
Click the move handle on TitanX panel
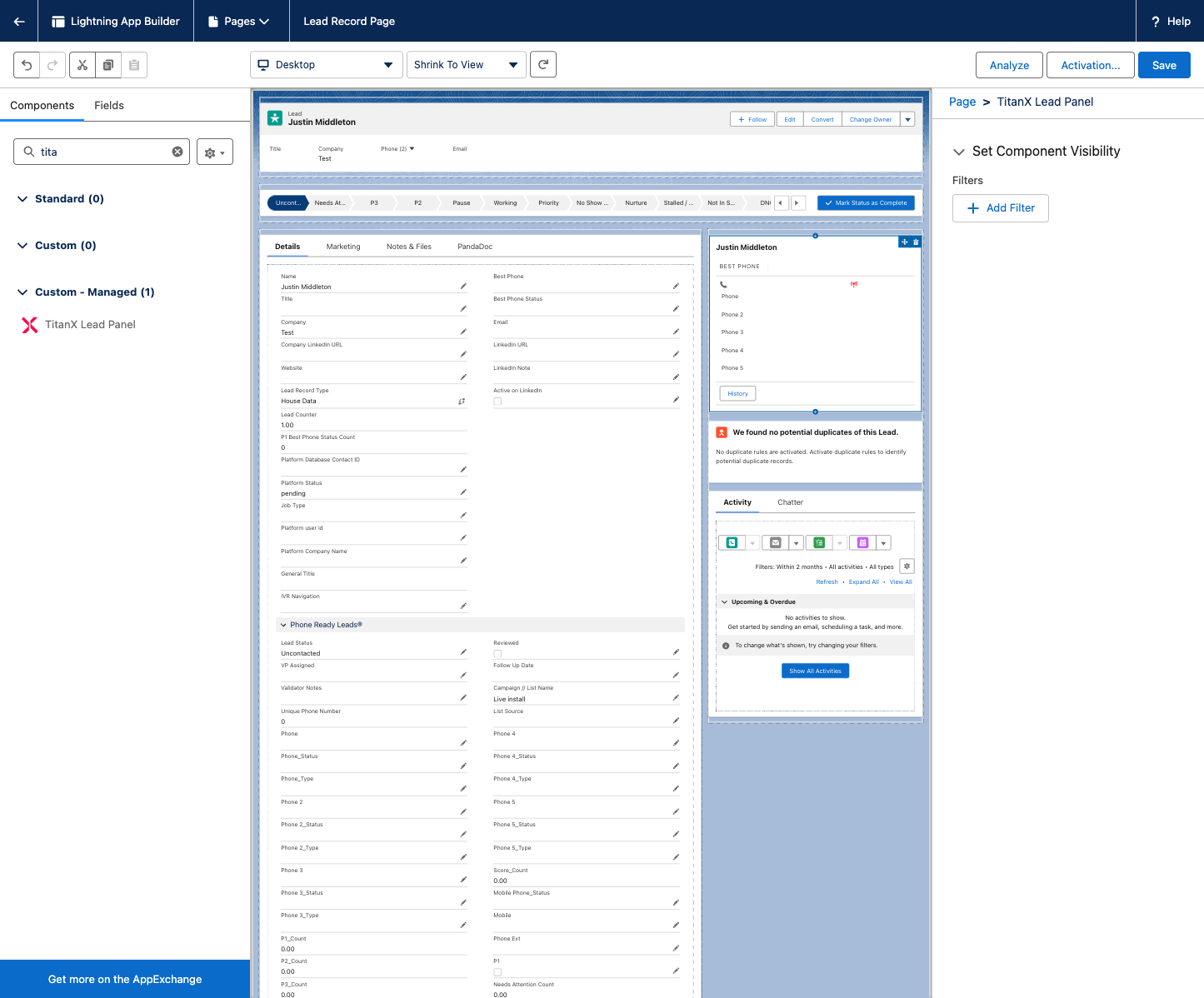[x=905, y=242]
